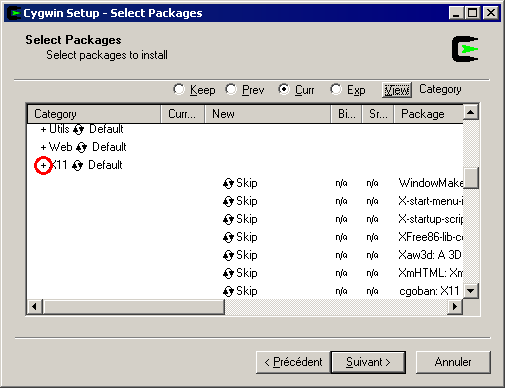Select the Prev radio button
The width and height of the screenshot is (505, 388).
(231, 89)
